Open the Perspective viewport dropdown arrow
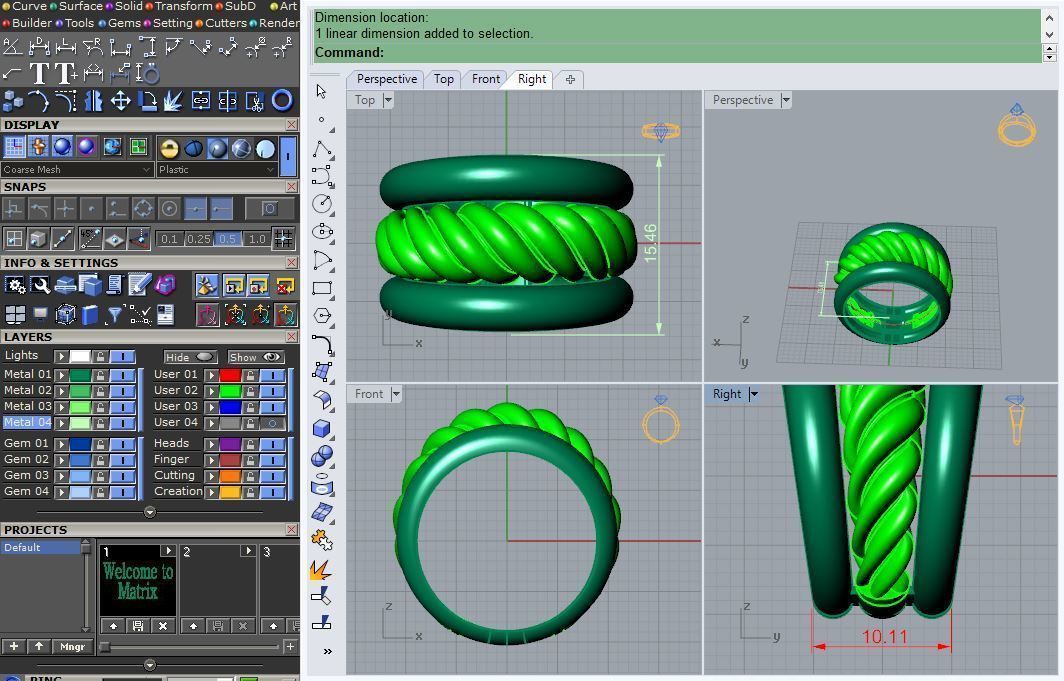The width and height of the screenshot is (1064, 681). (x=785, y=100)
